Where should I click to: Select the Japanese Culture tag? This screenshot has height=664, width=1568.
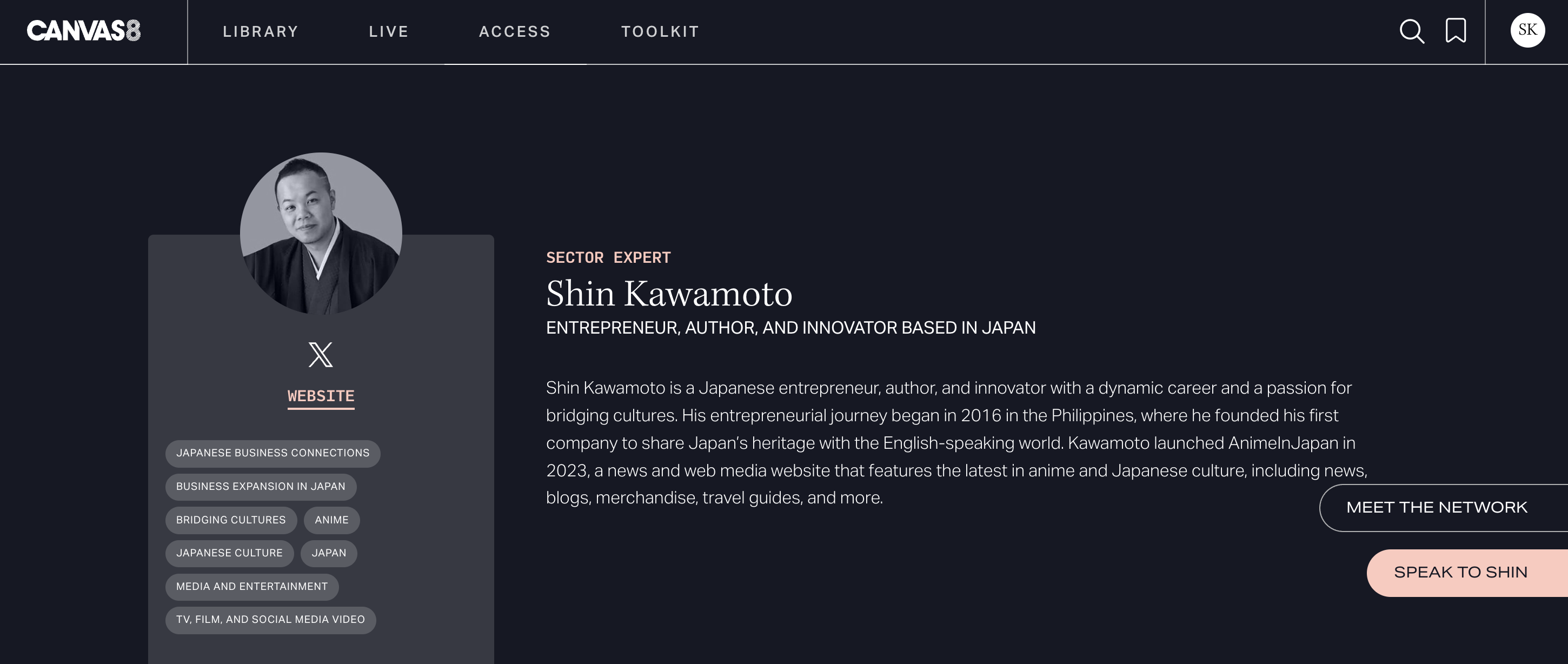point(229,553)
